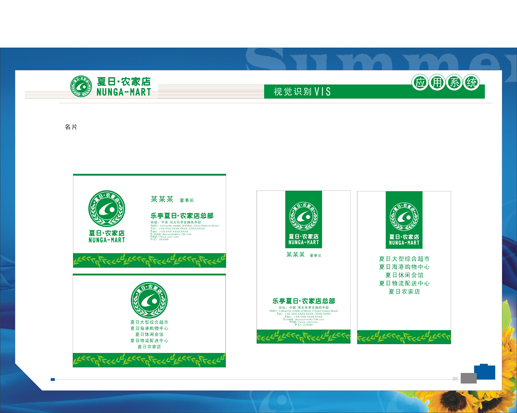Click the 应 circle badge

[419, 82]
